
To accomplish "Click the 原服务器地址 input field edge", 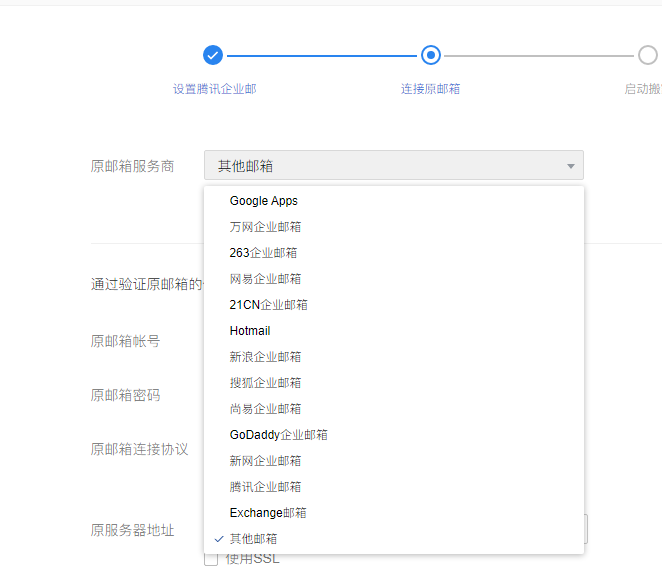I will (586, 529).
